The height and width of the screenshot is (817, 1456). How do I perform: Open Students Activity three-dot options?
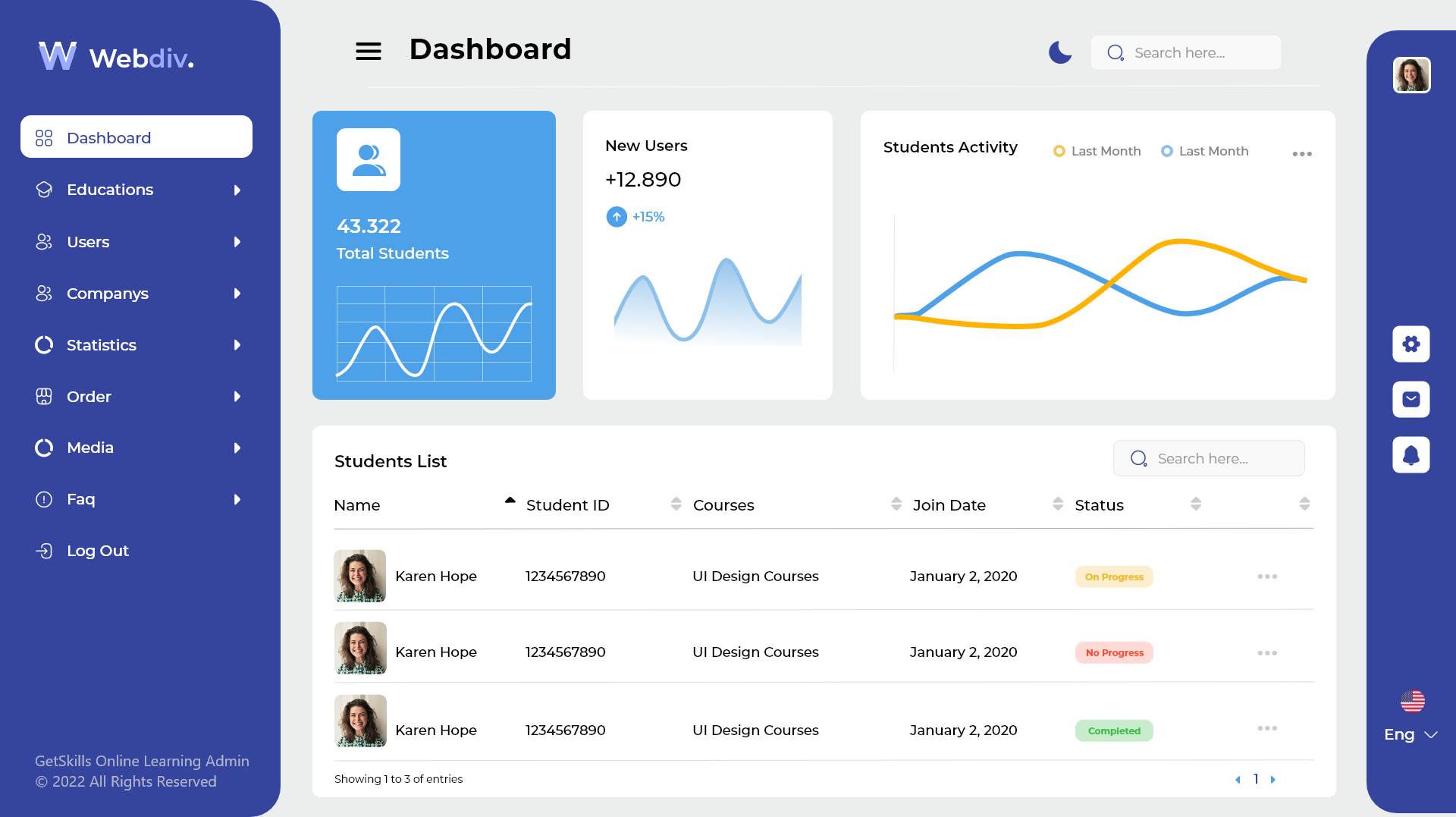click(x=1302, y=154)
